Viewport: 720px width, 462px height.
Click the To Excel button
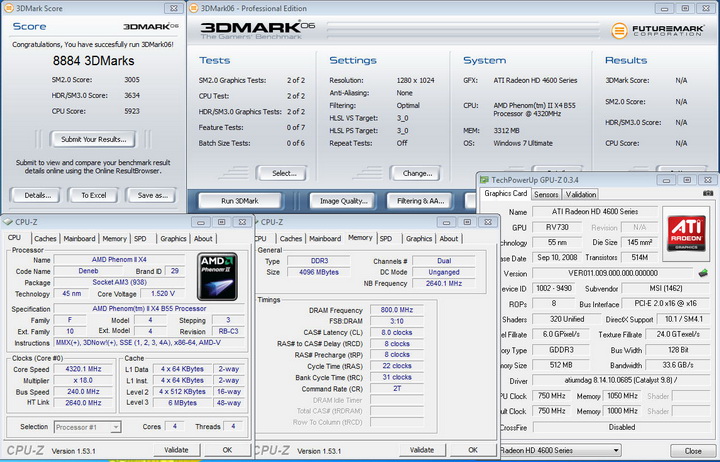pyautogui.click(x=95, y=195)
